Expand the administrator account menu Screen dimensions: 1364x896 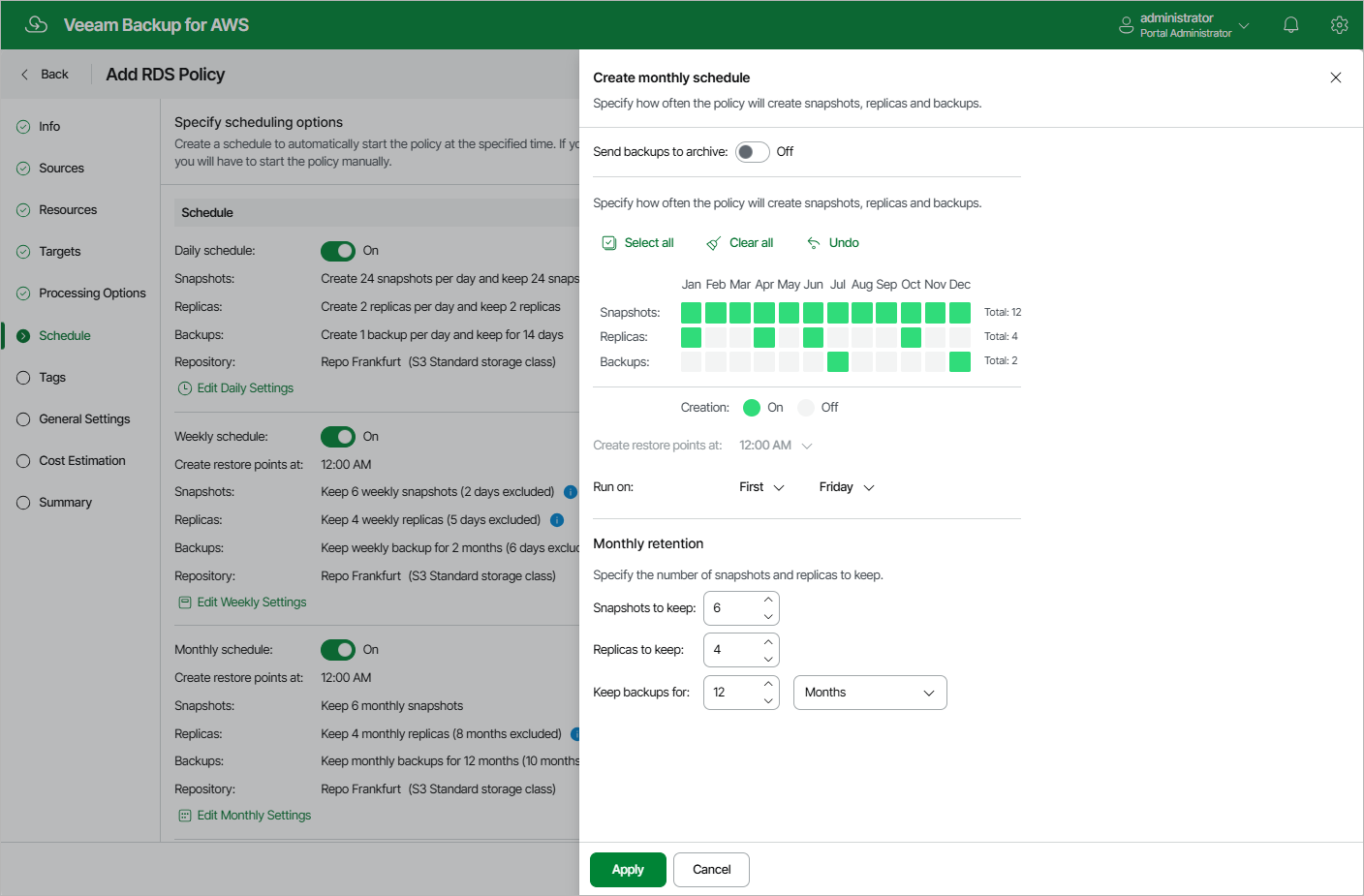coord(1184,25)
